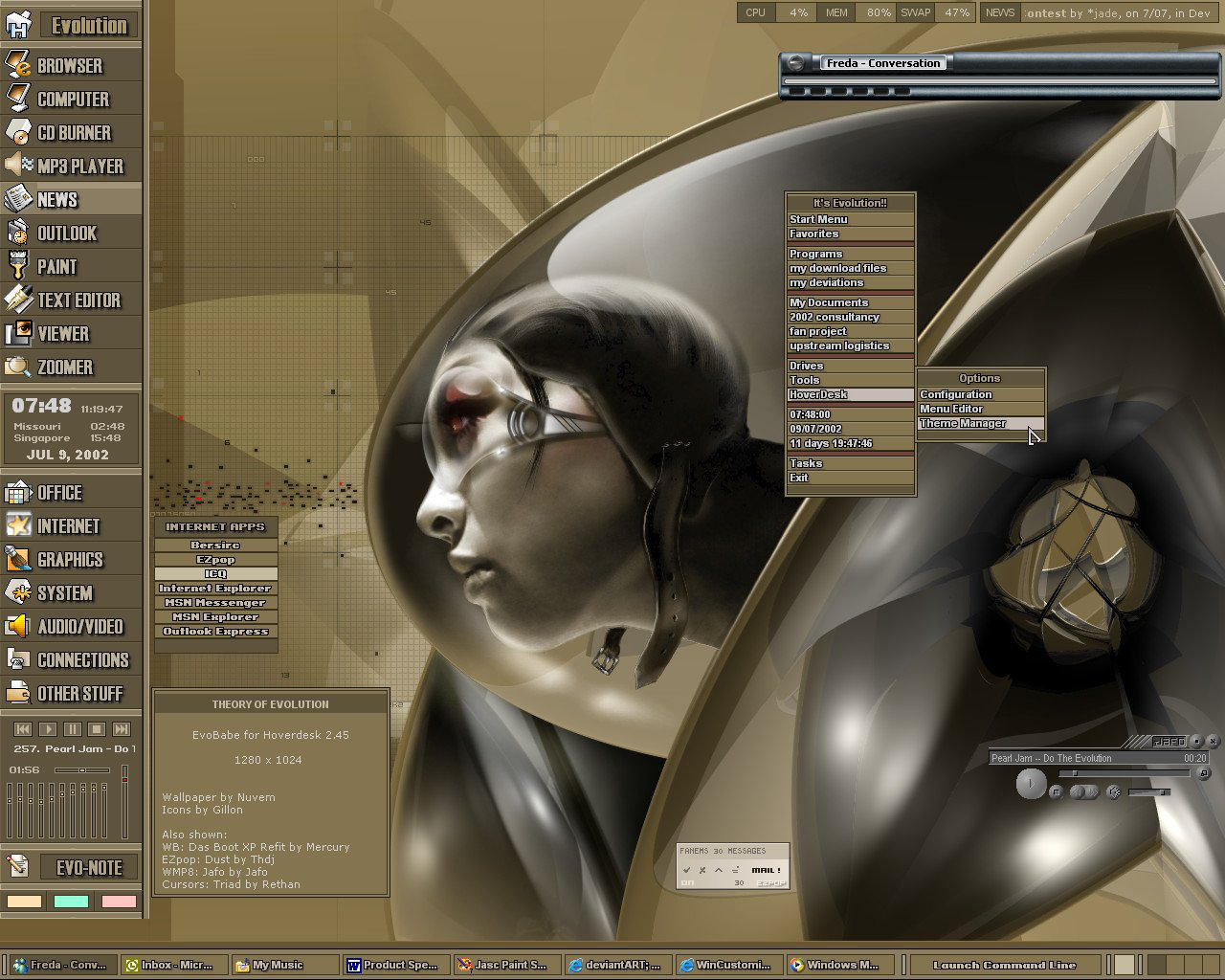Open the Viewer shortcut icon

point(18,333)
